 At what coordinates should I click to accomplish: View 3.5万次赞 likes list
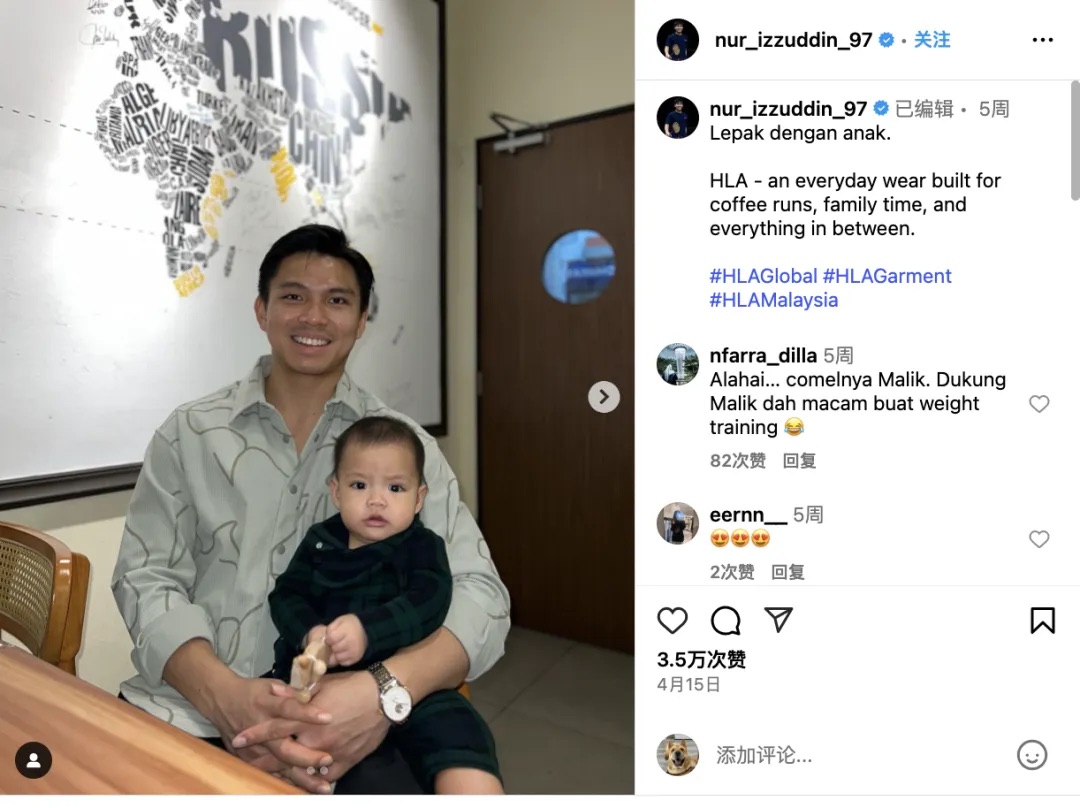coord(701,660)
